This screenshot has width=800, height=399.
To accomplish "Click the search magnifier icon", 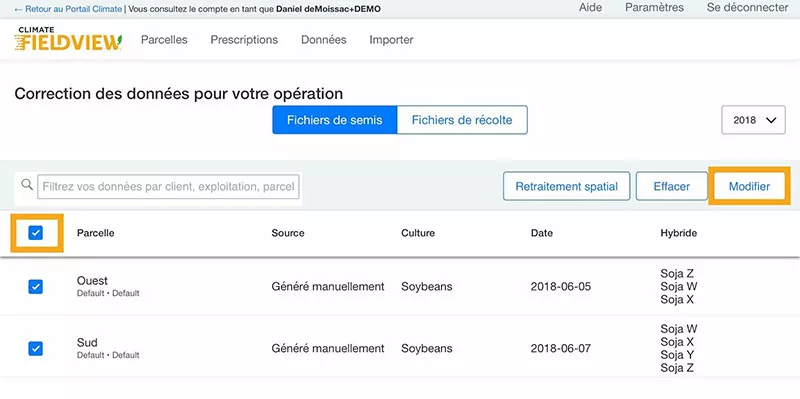I will (x=27, y=185).
